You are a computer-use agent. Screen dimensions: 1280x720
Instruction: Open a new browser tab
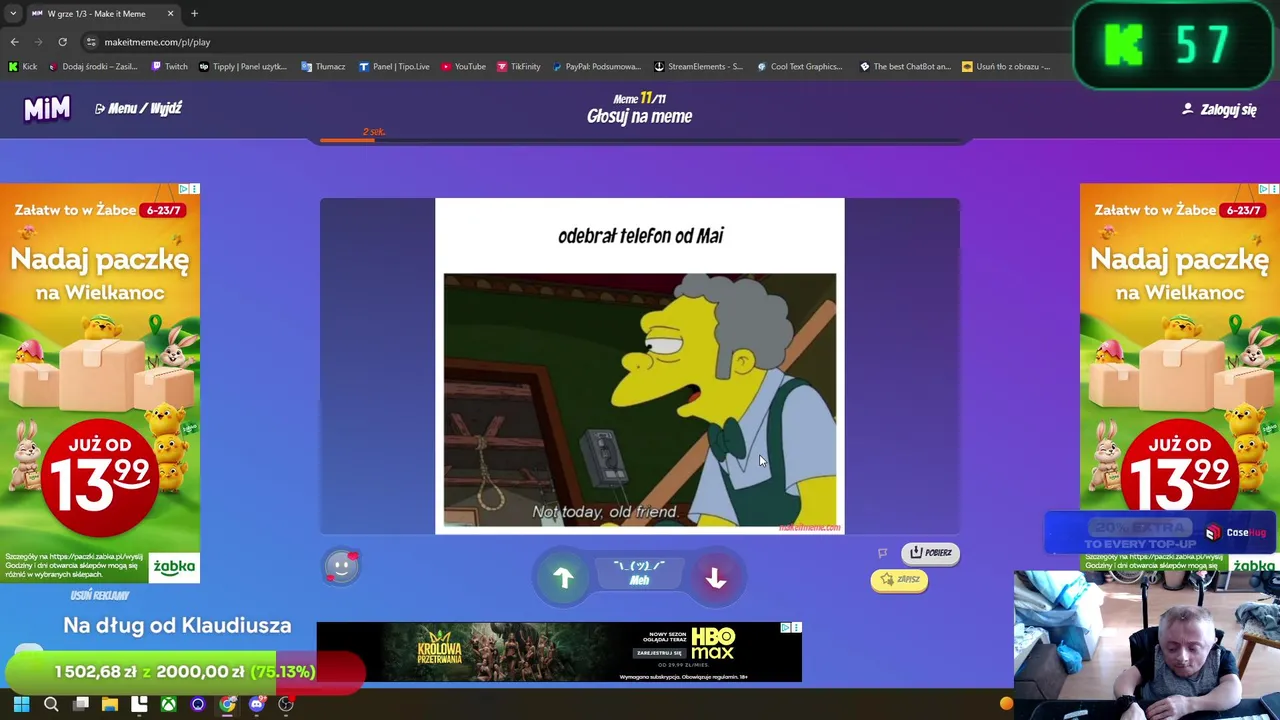click(194, 13)
